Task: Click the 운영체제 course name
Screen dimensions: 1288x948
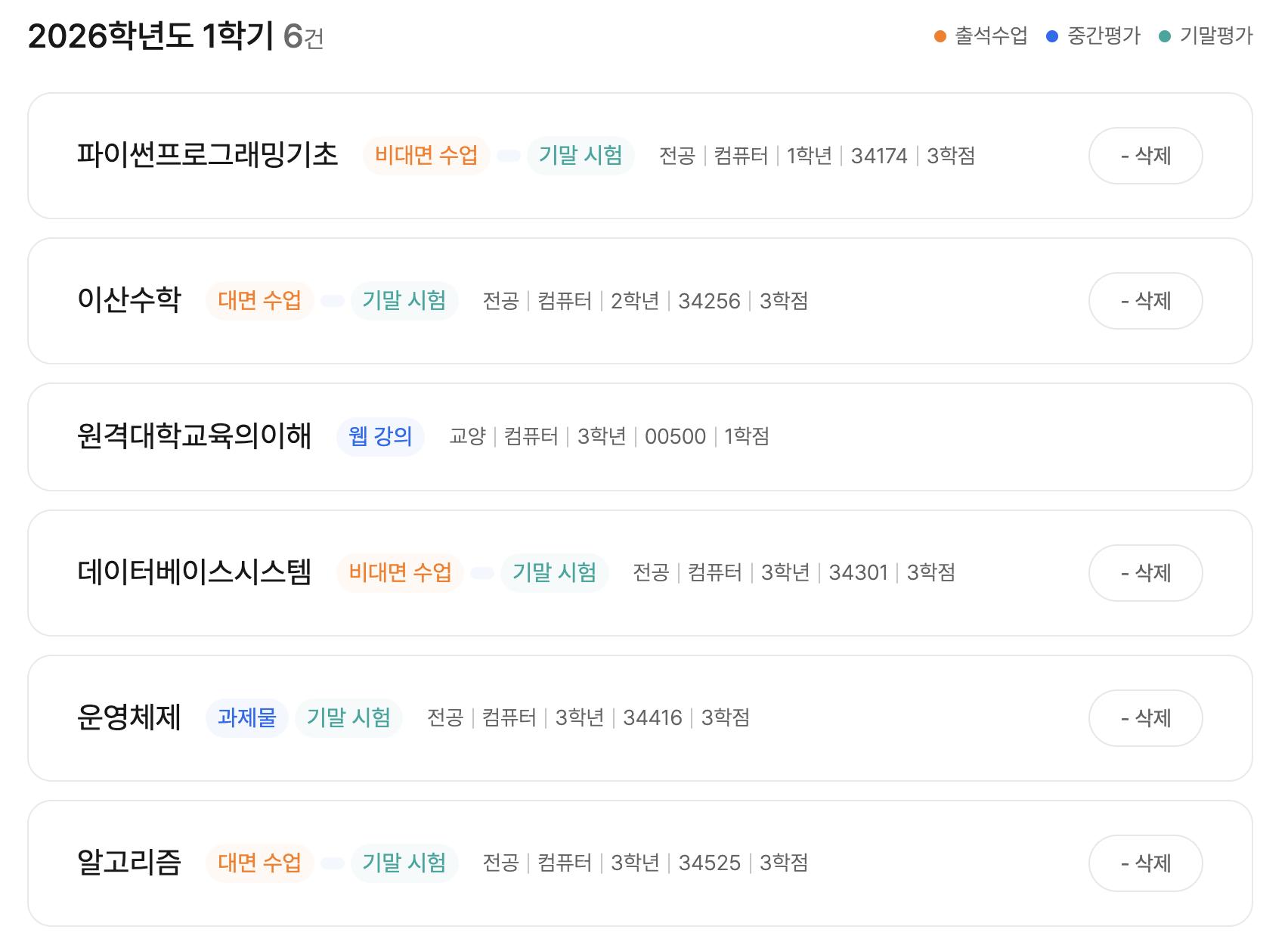Action: (129, 718)
